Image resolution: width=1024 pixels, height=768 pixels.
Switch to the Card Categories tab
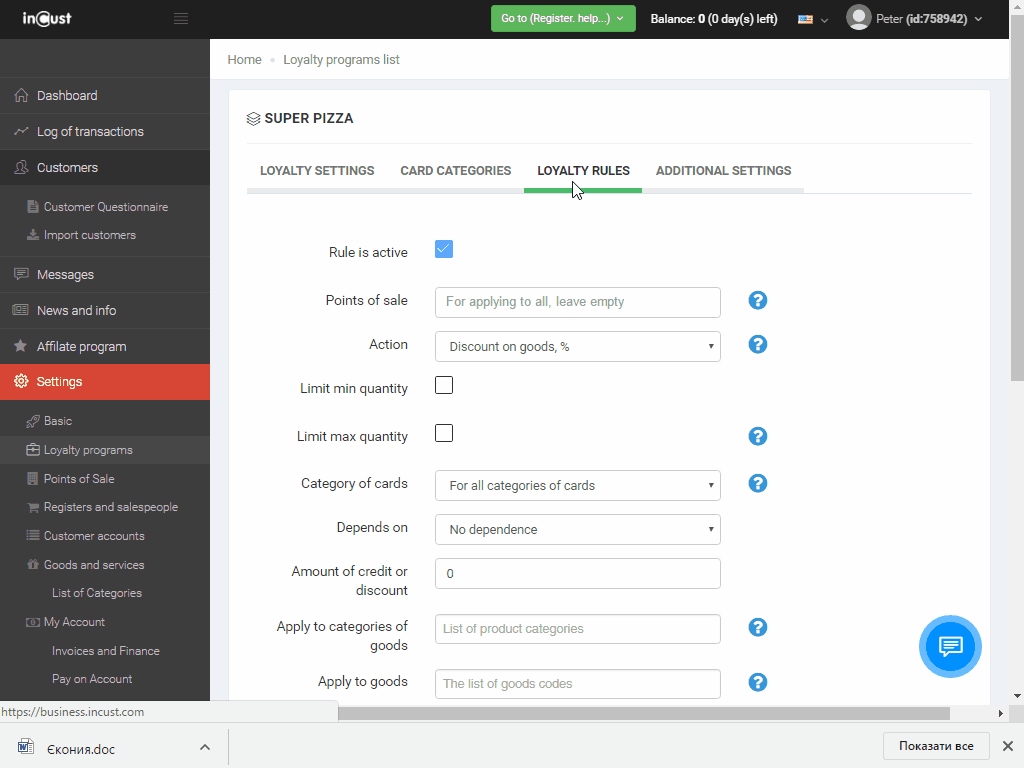[455, 171]
